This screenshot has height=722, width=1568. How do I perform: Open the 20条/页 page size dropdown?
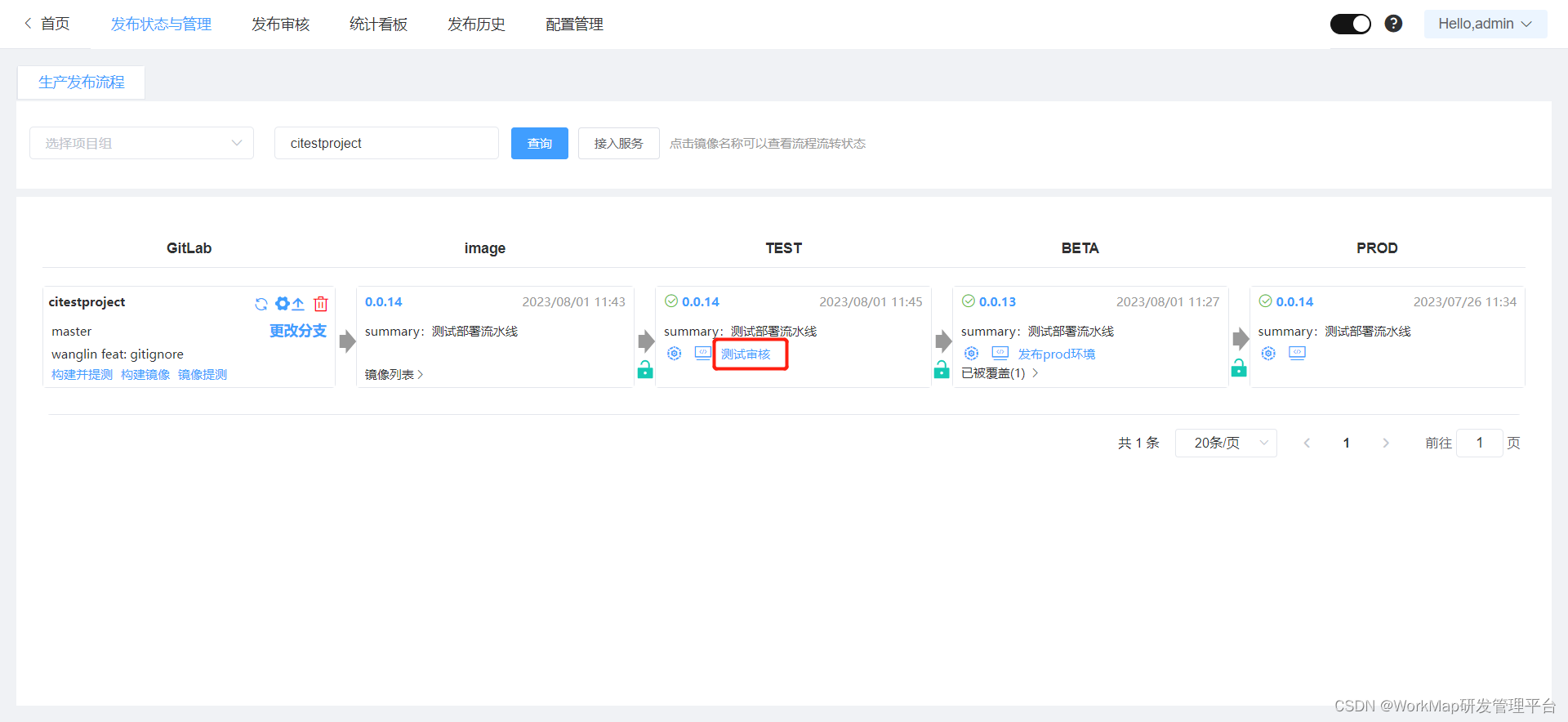tap(1226, 443)
